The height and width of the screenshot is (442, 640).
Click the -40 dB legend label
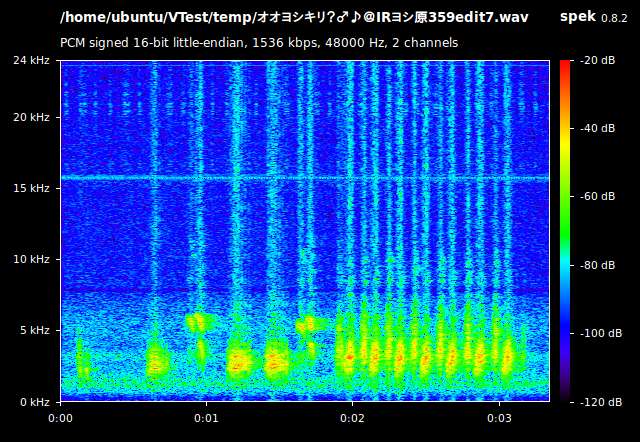pos(598,128)
